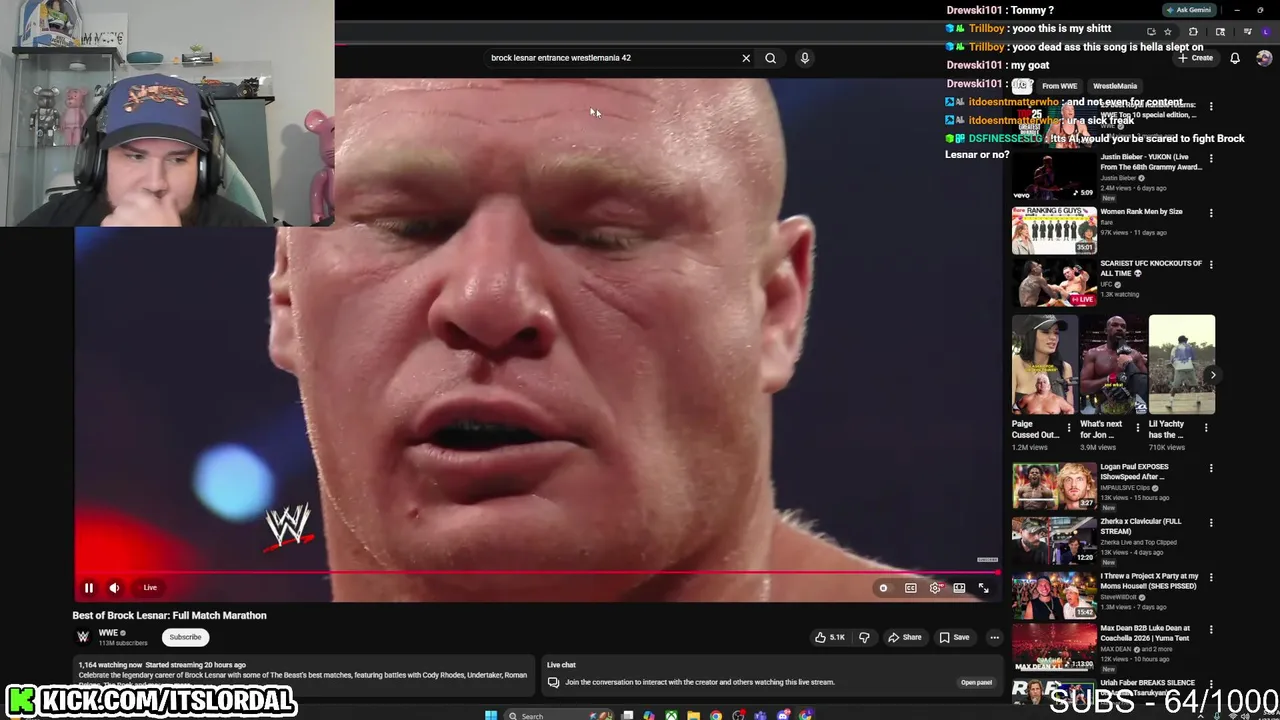Save the video to a playlist
1280x720 pixels.
click(x=954, y=637)
